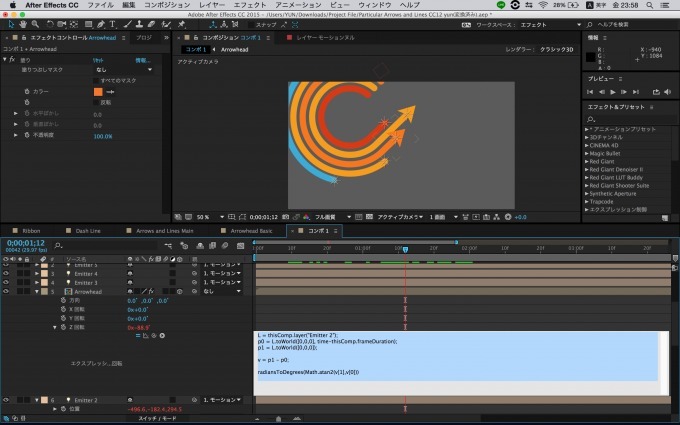Select the Hand tool in the toolbar
Viewport: 680px width, 425px height.
coord(22,23)
